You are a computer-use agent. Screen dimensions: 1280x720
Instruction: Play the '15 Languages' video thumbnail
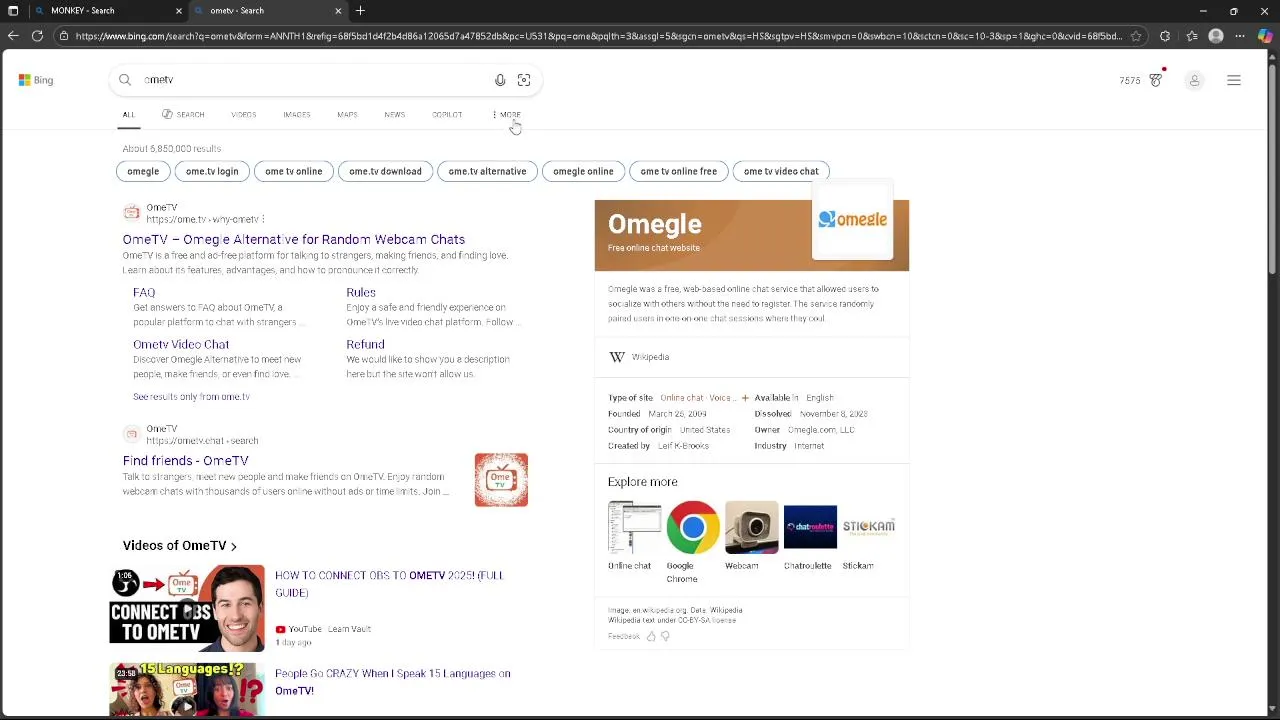tap(187, 689)
